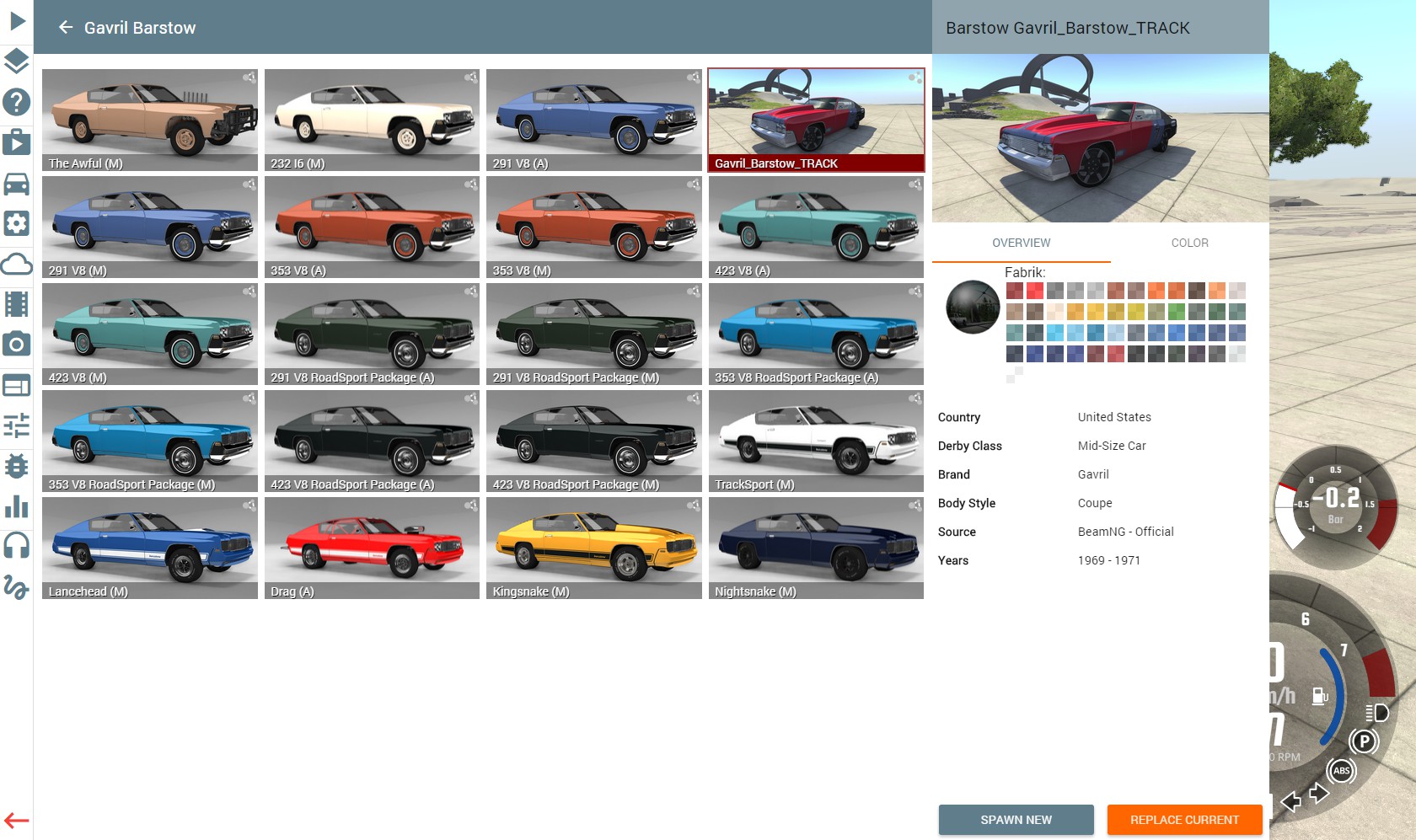Open the scenarios briefcase play icon

click(x=17, y=142)
